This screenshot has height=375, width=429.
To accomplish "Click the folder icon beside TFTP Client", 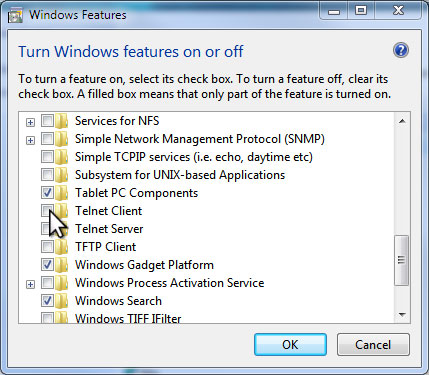I will pyautogui.click(x=61, y=247).
